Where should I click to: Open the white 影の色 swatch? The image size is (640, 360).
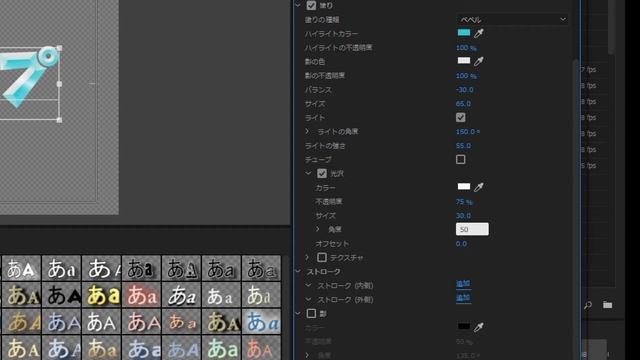464,60
